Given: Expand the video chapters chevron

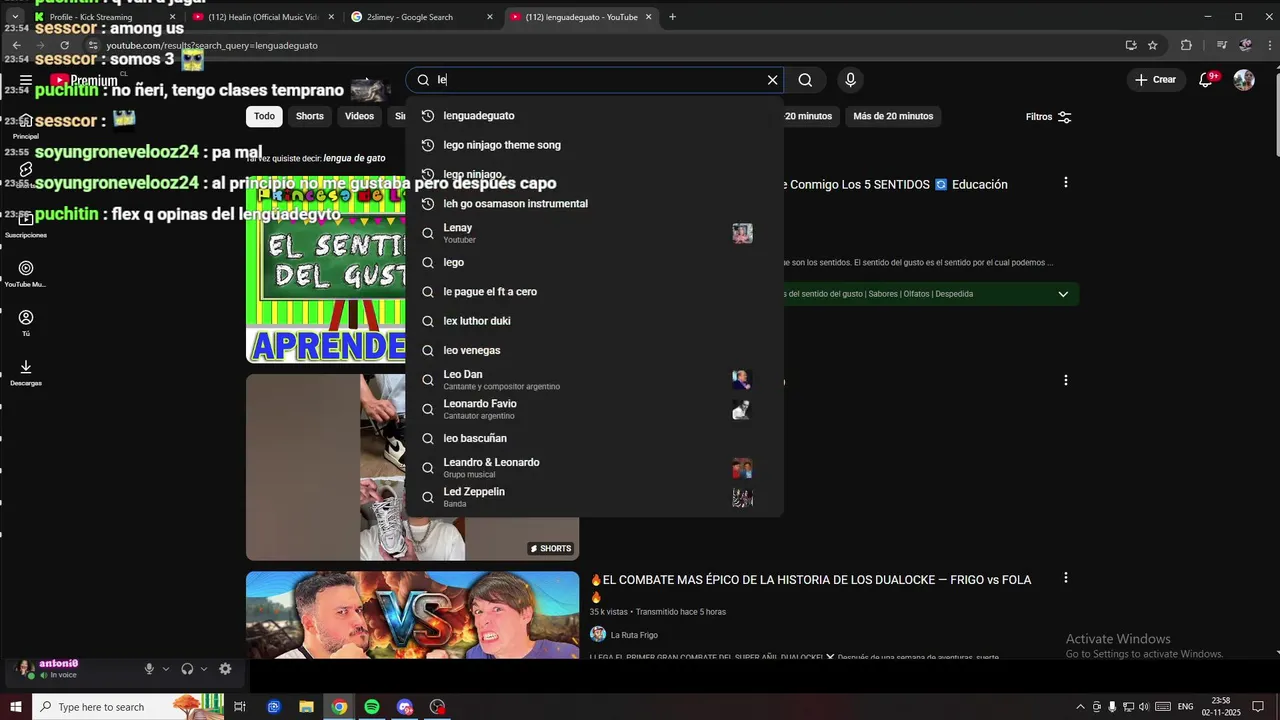Looking at the screenshot, I should coord(1063,294).
